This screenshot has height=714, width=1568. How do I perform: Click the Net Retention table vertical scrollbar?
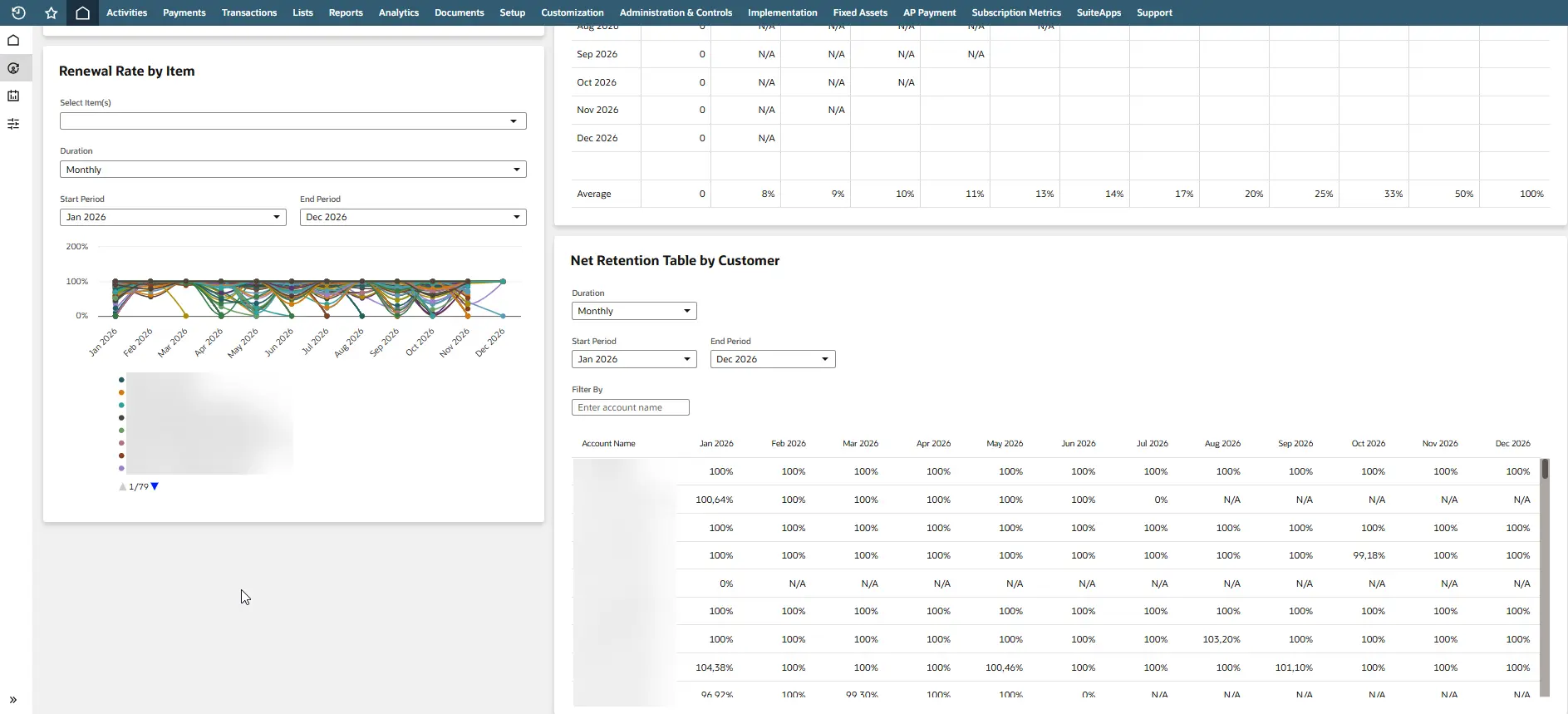(x=1545, y=578)
